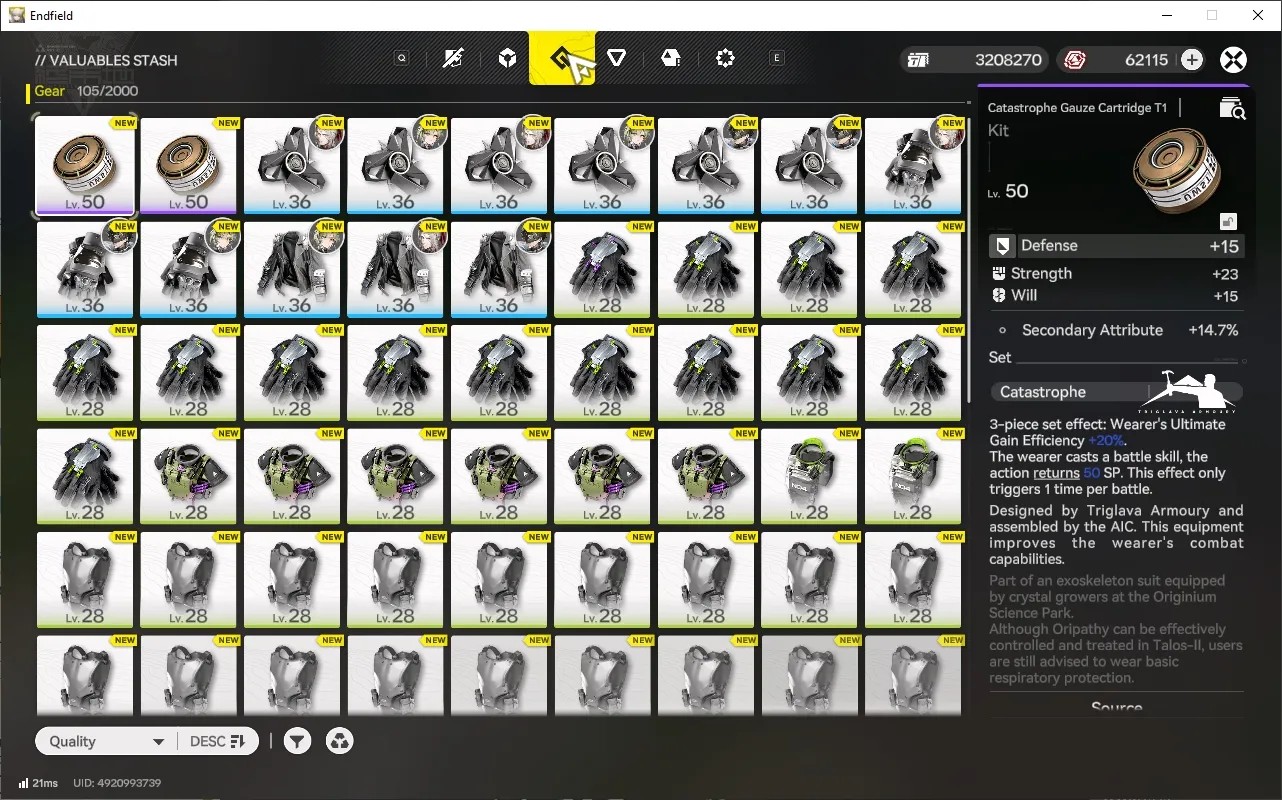Screen dimensions: 1282x800
Task: Open the cog-shaped stash tab
Action: pos(725,58)
